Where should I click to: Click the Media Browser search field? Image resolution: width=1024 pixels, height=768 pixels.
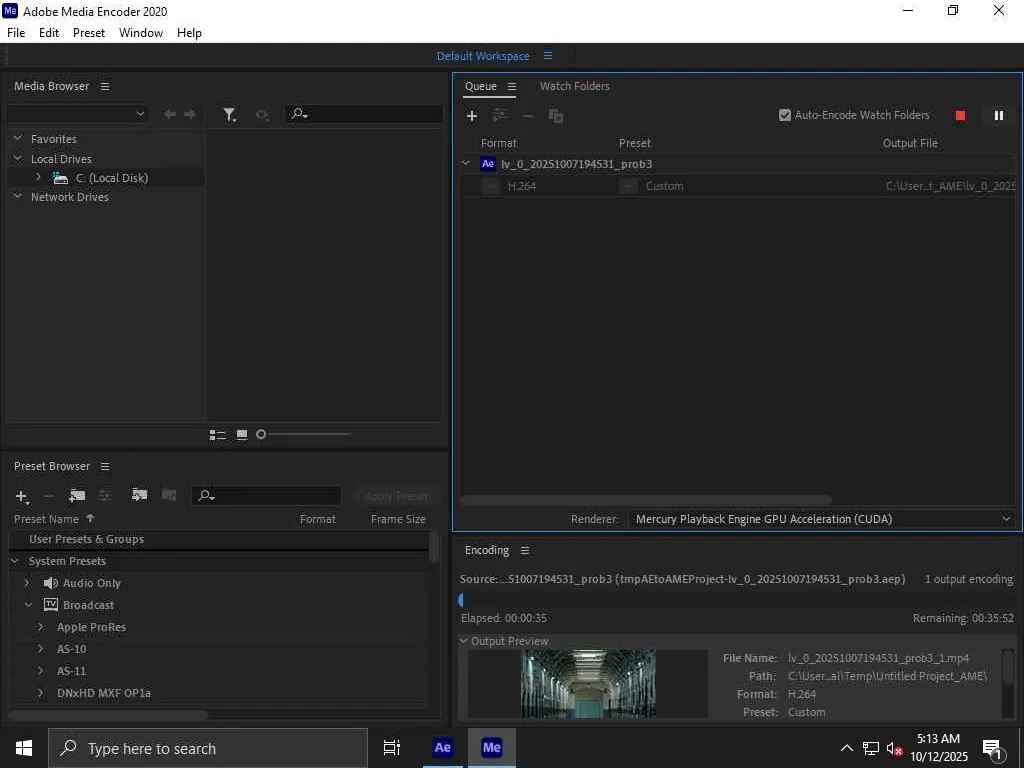pyautogui.click(x=364, y=114)
